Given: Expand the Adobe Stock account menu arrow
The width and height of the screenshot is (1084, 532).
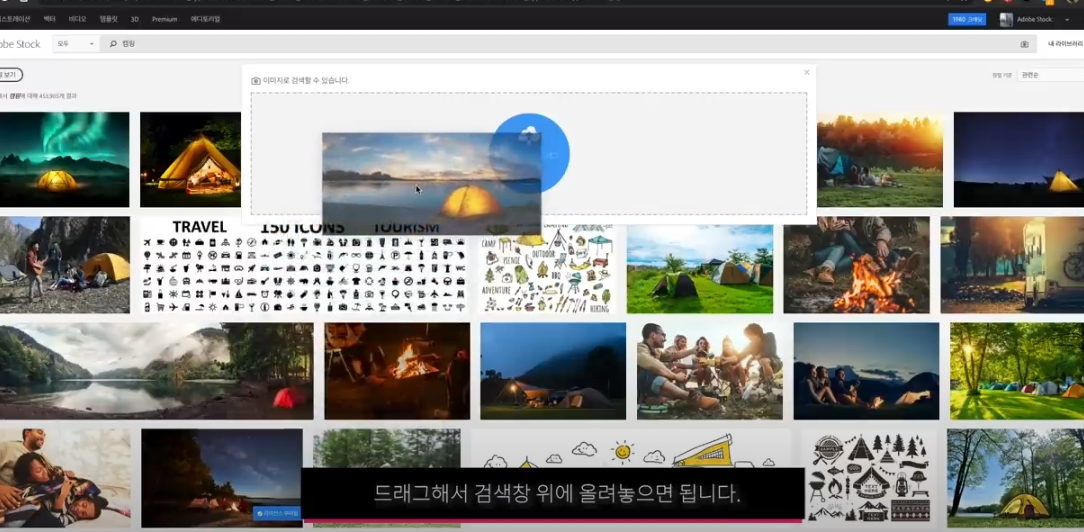Looking at the screenshot, I should 1067,19.
